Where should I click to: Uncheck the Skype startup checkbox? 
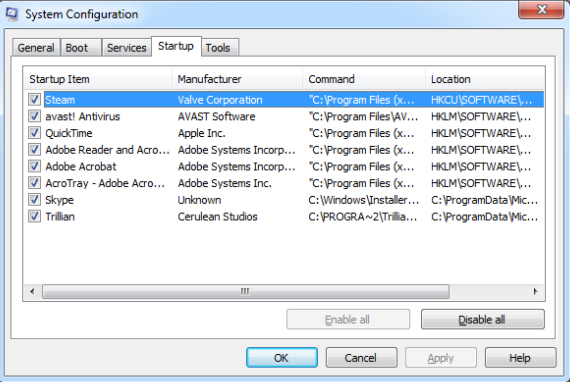[x=35, y=200]
